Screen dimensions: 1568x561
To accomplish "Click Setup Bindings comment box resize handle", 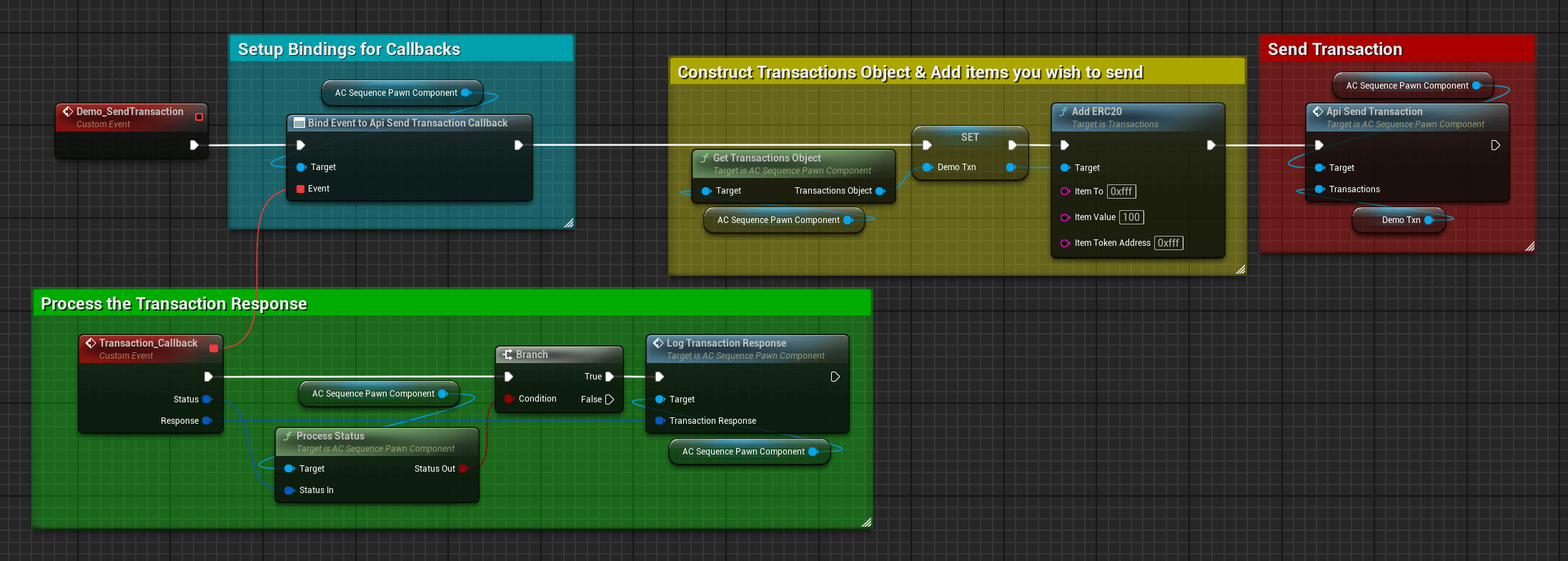I will 569,224.
